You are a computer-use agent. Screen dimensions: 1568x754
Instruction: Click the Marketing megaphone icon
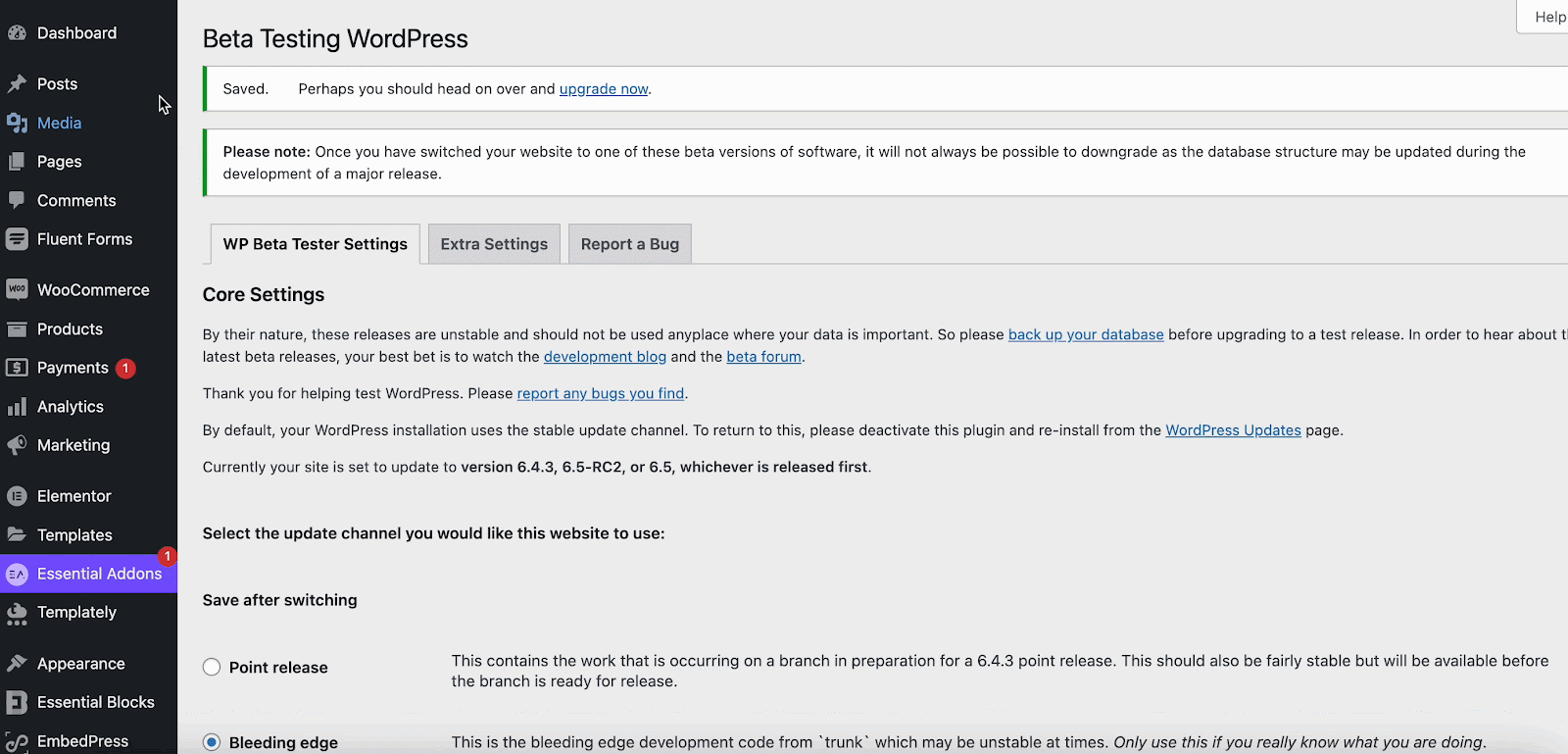pyautogui.click(x=17, y=445)
